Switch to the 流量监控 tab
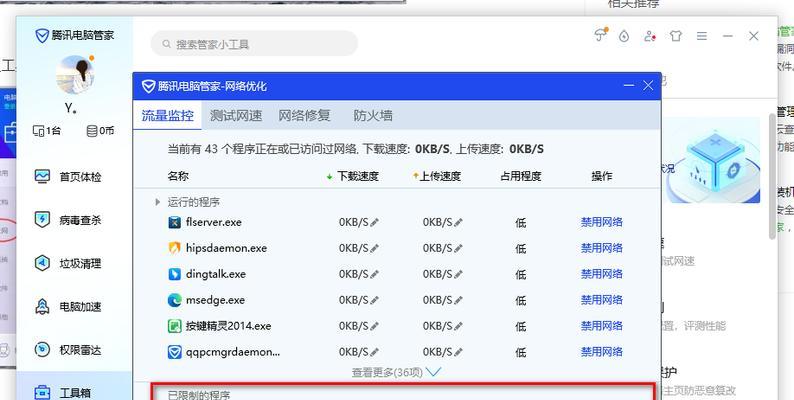The image size is (794, 400). point(168,115)
